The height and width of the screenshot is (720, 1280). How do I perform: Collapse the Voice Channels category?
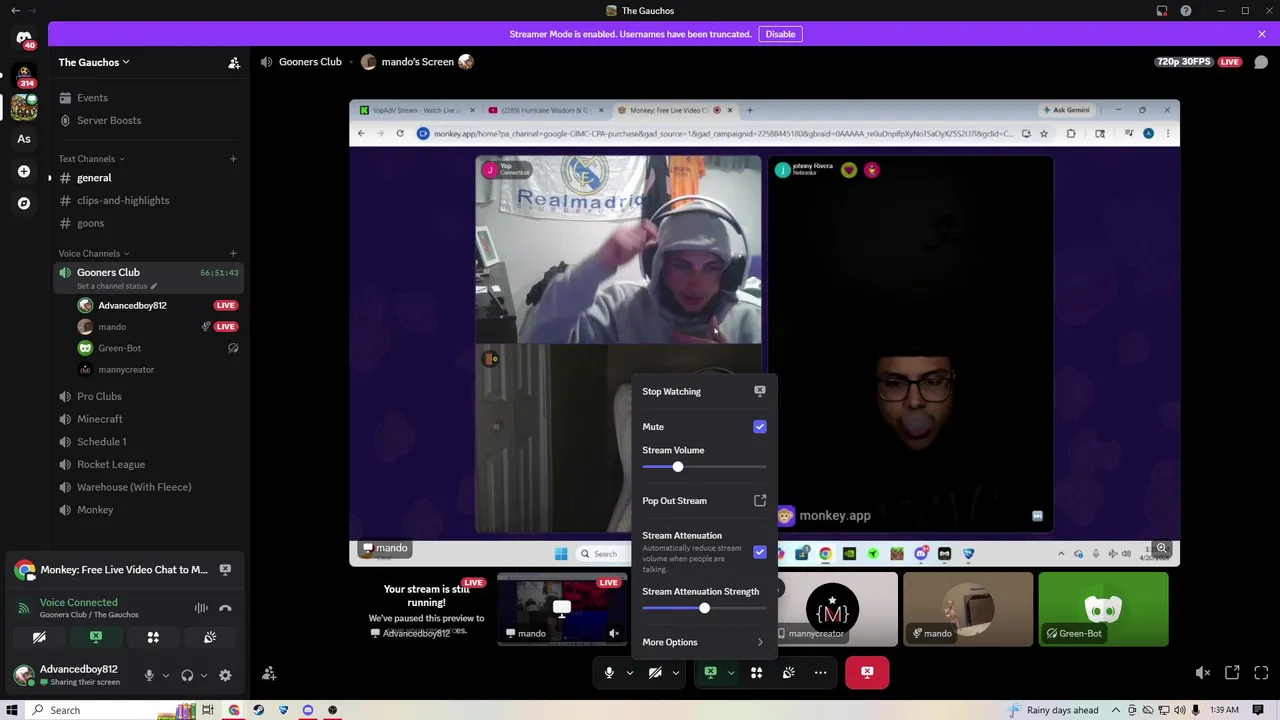pos(94,253)
